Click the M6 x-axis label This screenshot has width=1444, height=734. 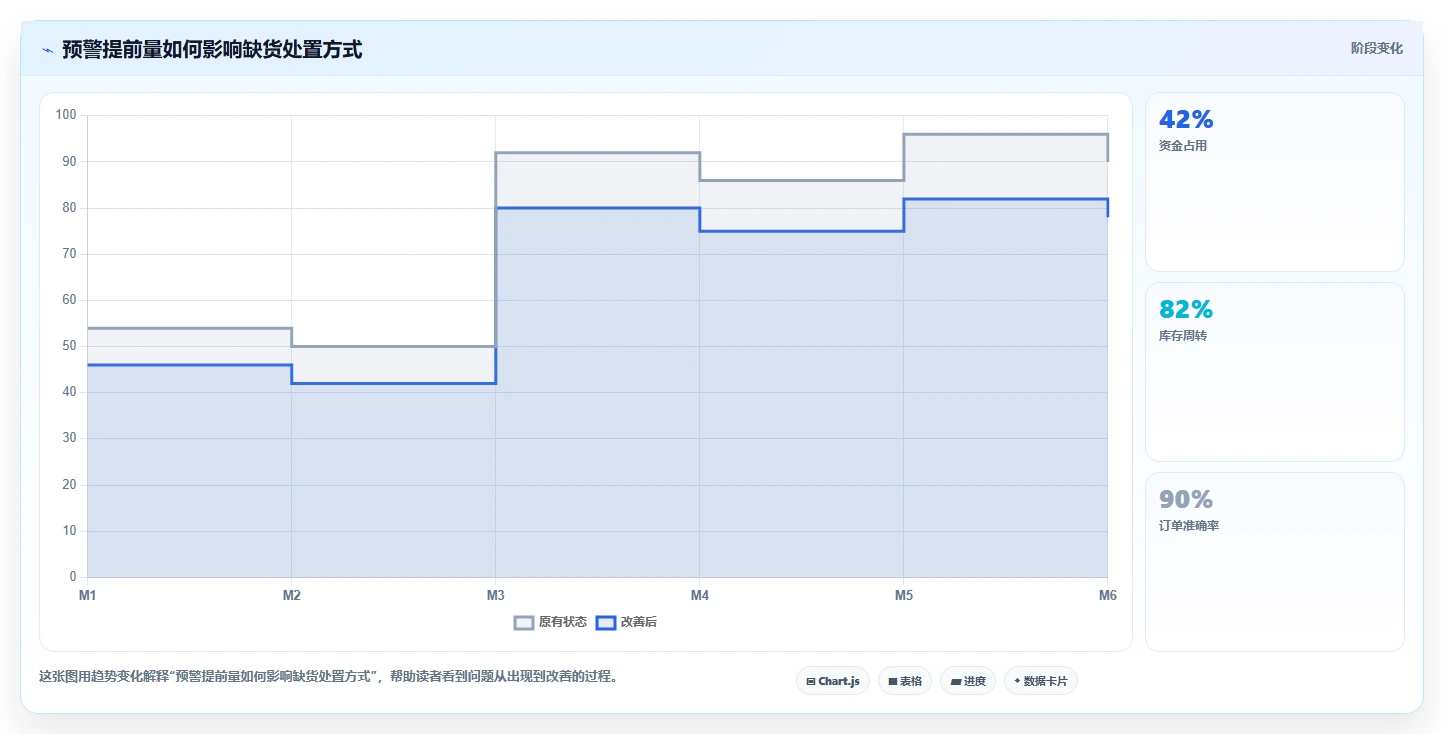1107,595
